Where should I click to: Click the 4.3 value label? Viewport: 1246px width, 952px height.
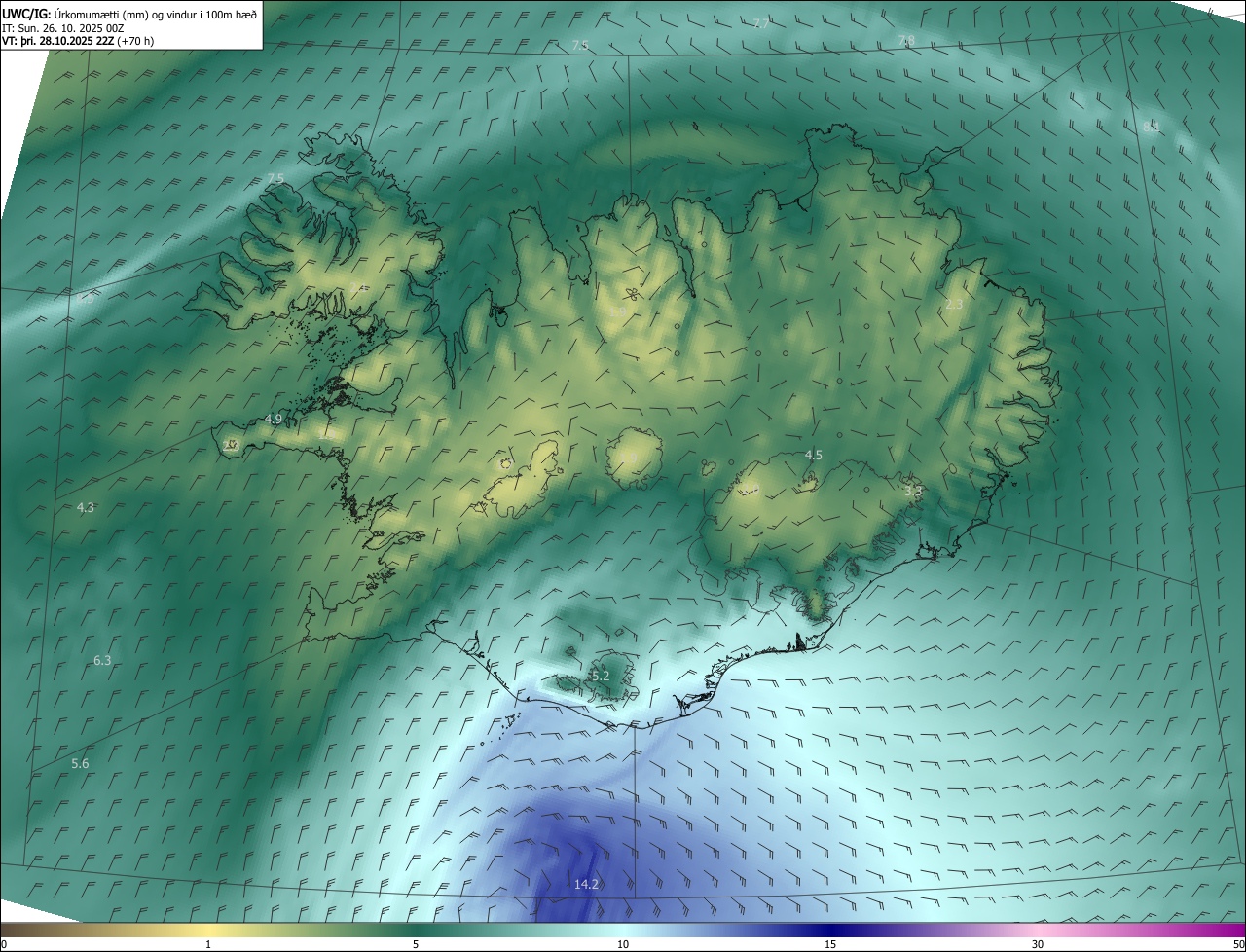pyautogui.click(x=86, y=507)
